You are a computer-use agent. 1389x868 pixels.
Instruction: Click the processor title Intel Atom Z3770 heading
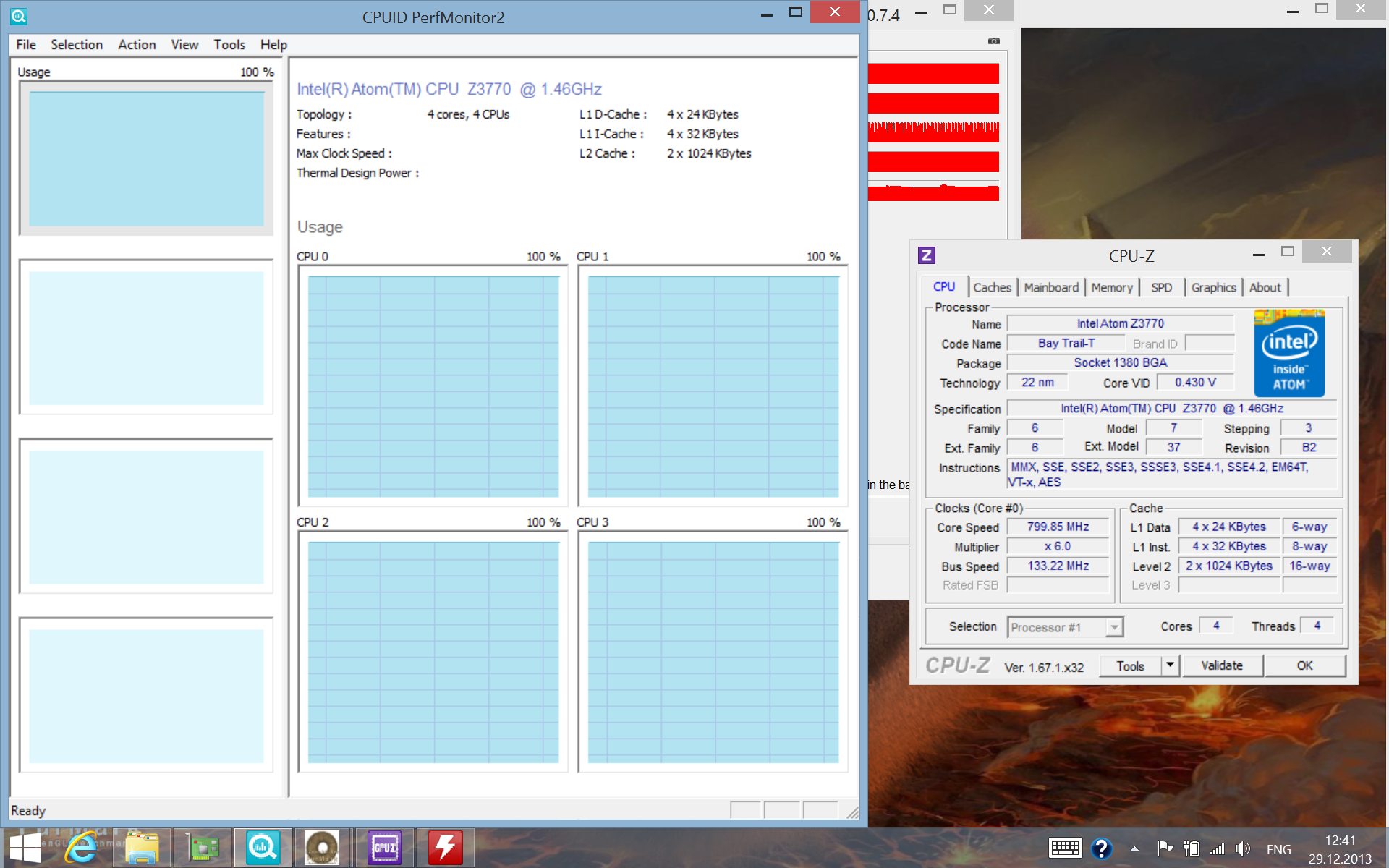click(x=449, y=90)
